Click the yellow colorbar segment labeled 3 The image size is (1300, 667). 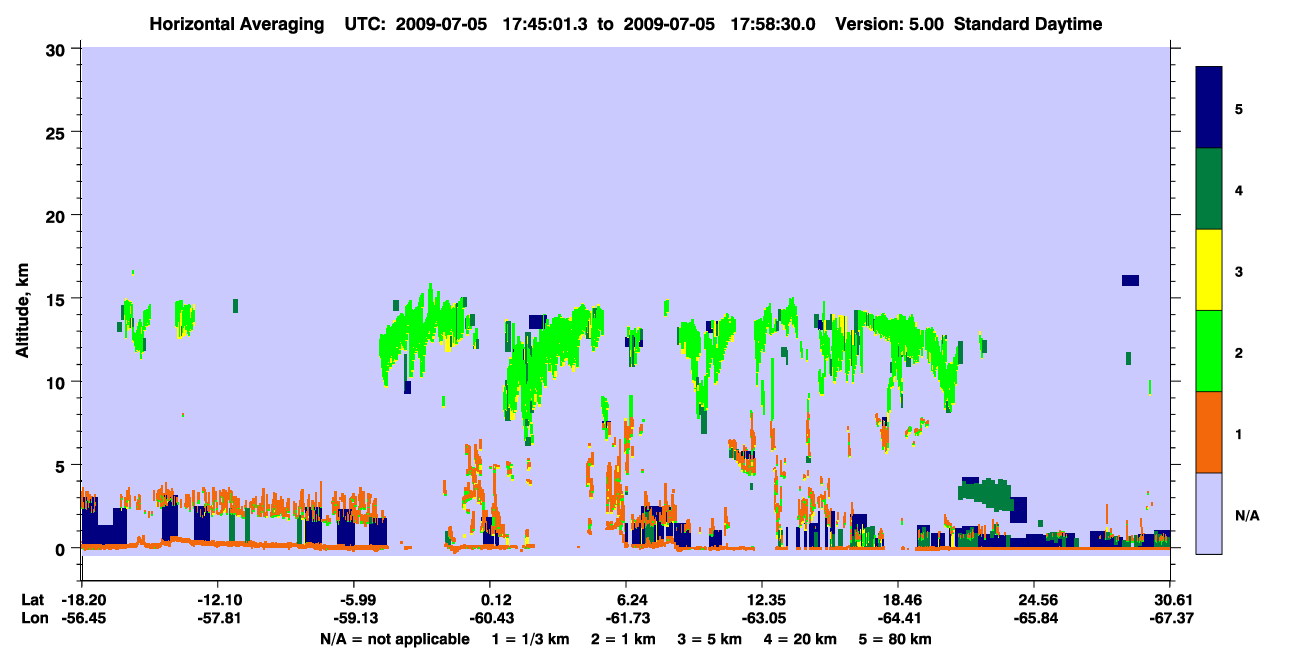[1209, 270]
